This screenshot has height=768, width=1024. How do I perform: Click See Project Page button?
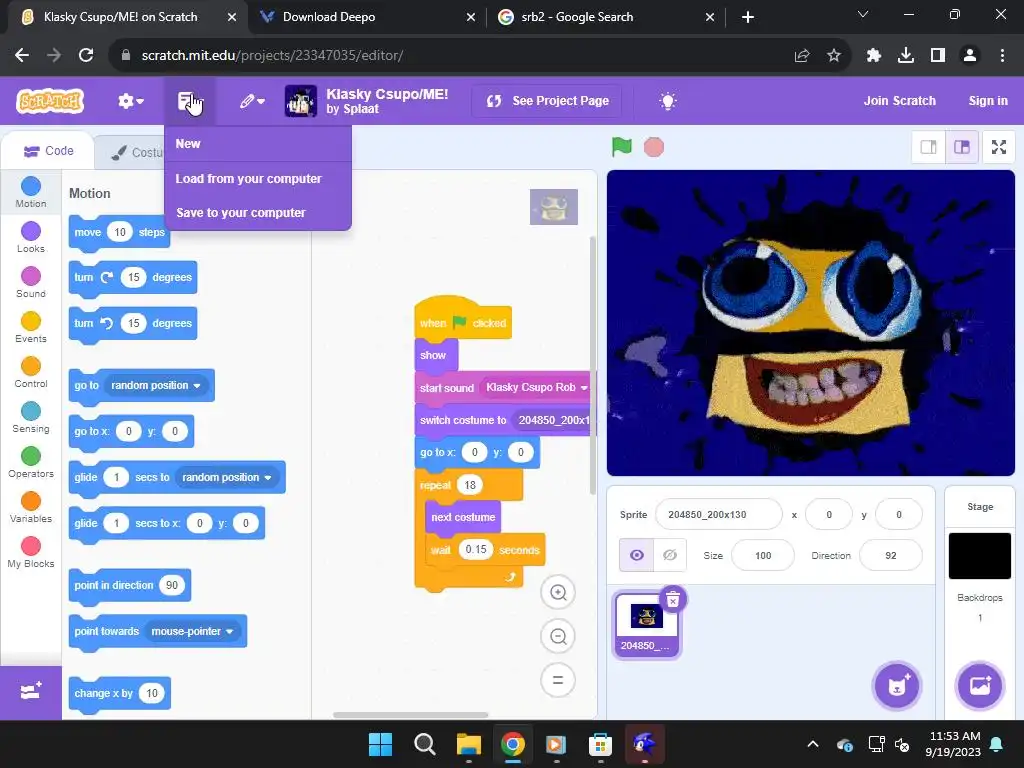[x=547, y=101]
